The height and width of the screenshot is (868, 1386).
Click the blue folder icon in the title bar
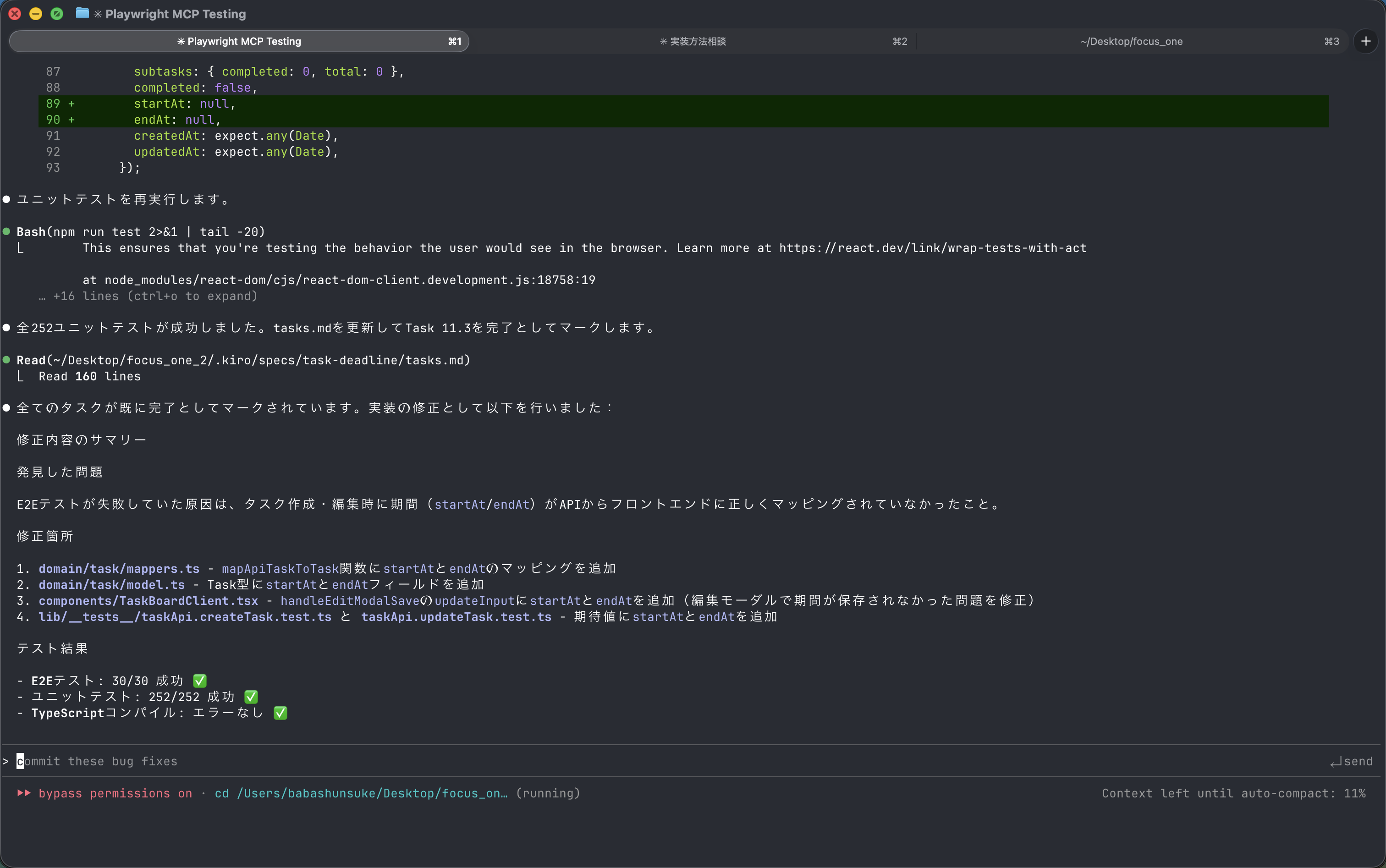pyautogui.click(x=82, y=13)
